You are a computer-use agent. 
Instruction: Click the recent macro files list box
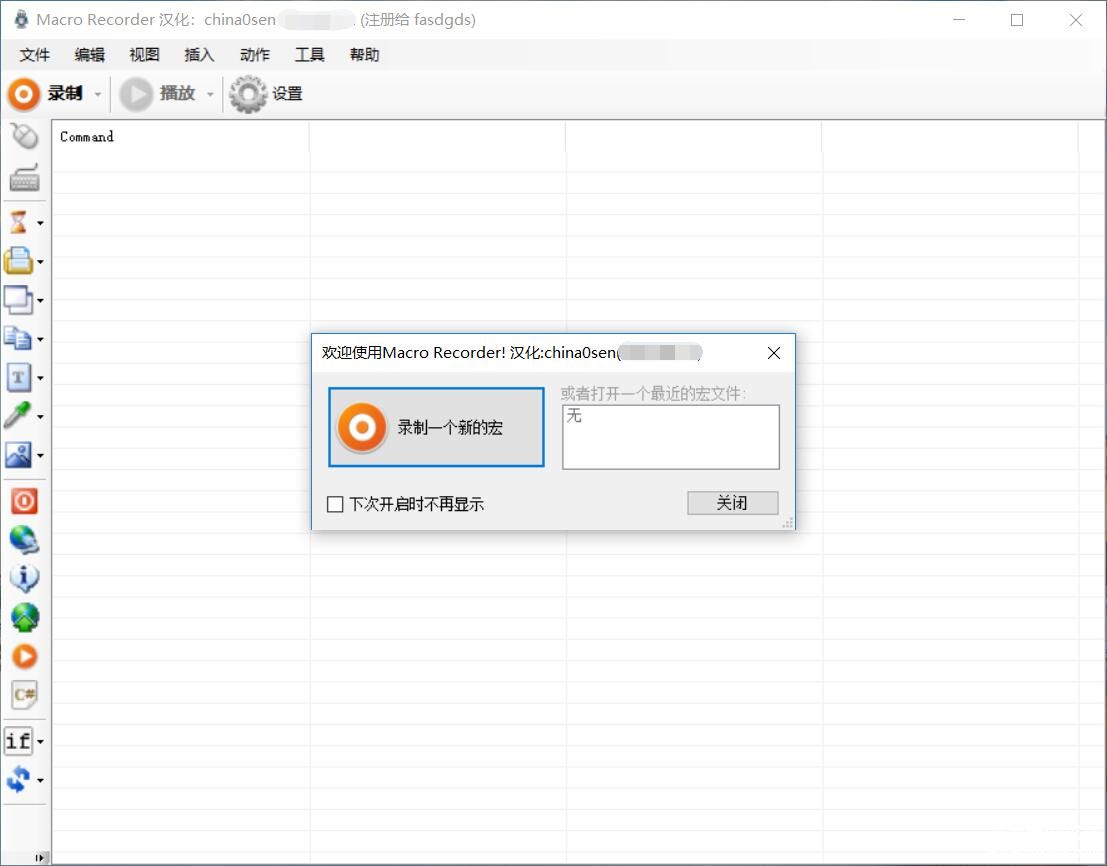coord(670,437)
